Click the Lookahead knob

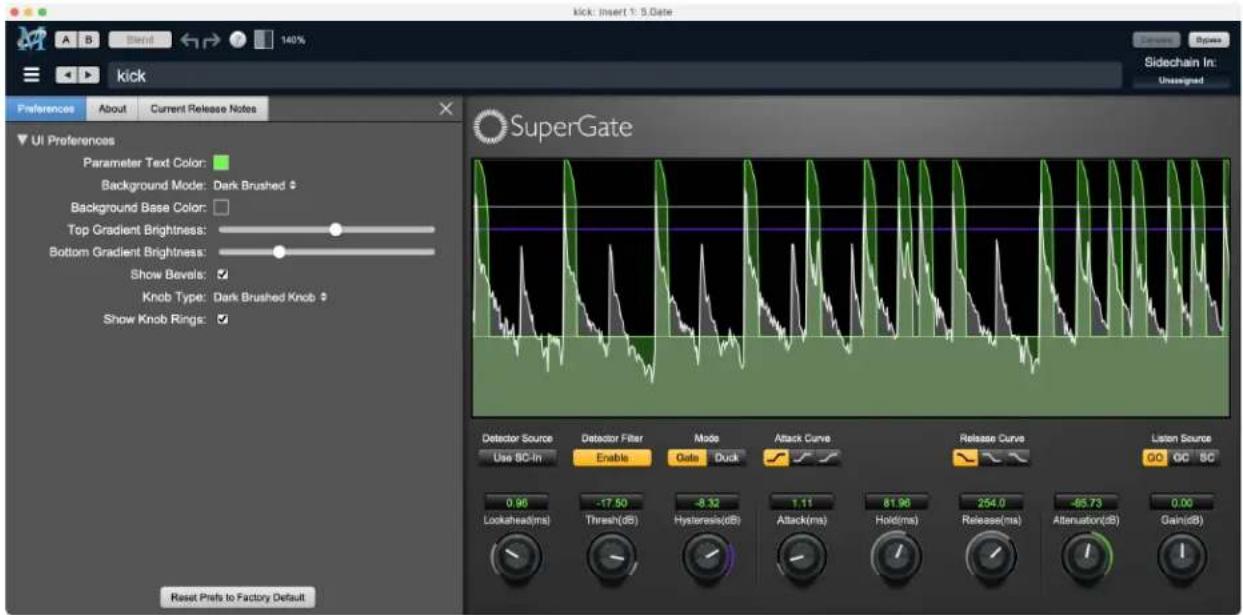tap(517, 557)
